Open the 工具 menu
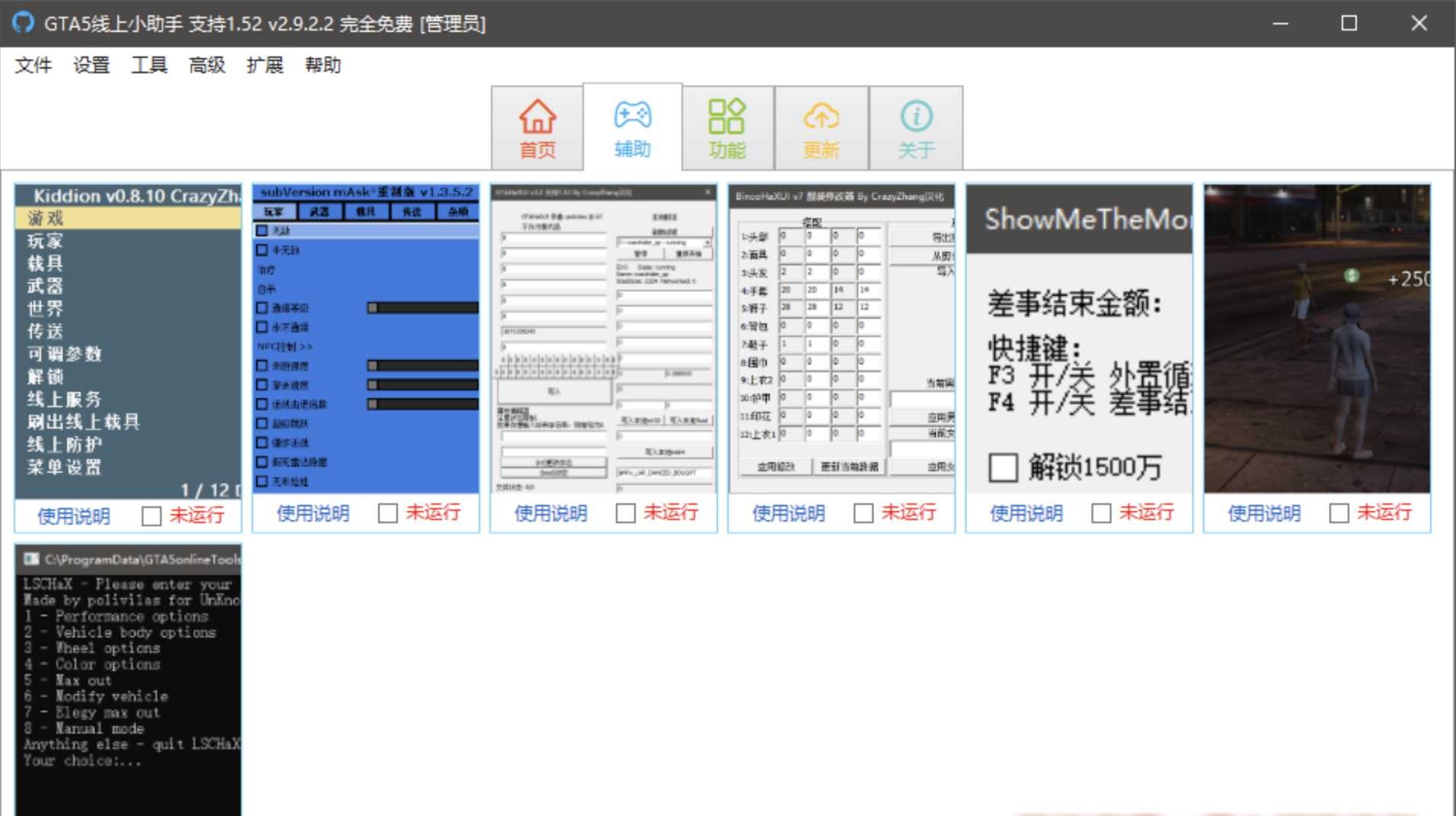The height and width of the screenshot is (816, 1456). (x=149, y=66)
